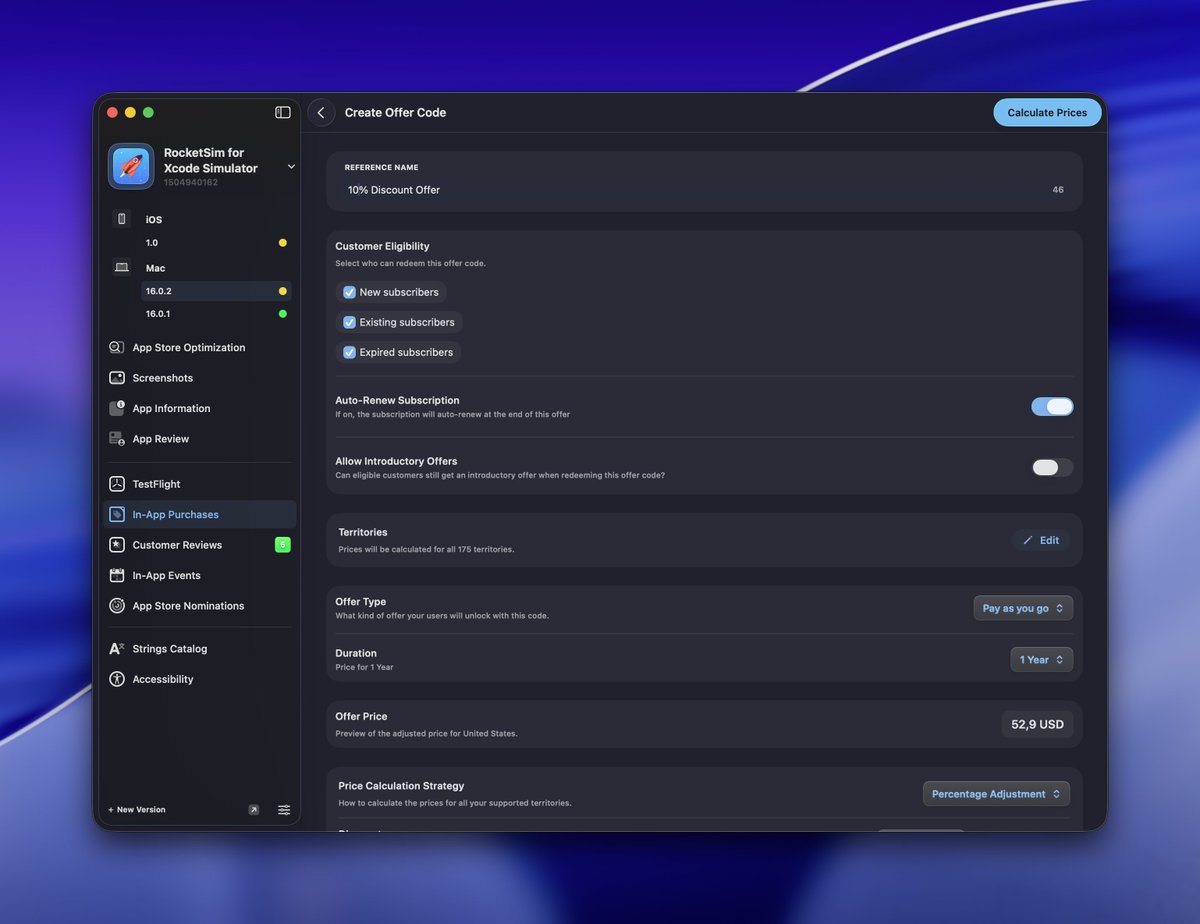
Task: Click the Accessibility figure icon
Action: pyautogui.click(x=117, y=679)
